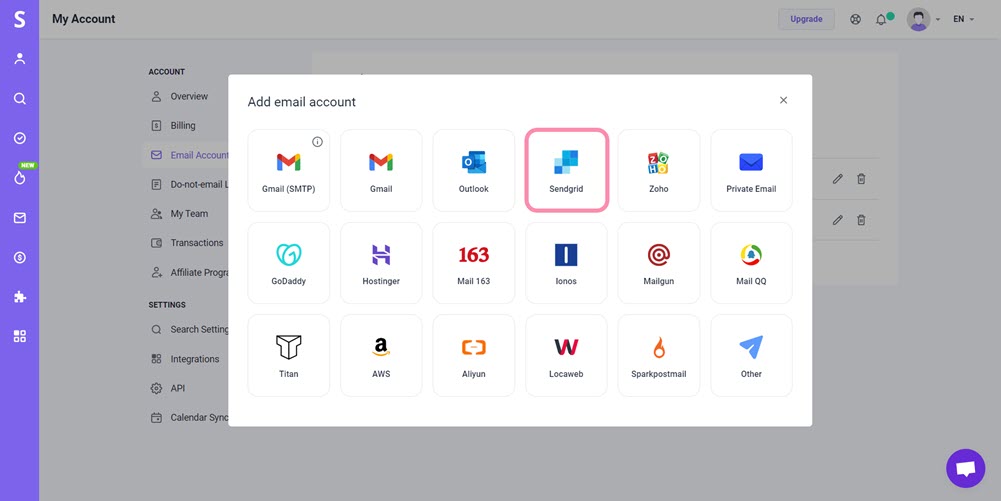The width and height of the screenshot is (1001, 501).
Task: Click the S logo at the top left
Action: 20,19
